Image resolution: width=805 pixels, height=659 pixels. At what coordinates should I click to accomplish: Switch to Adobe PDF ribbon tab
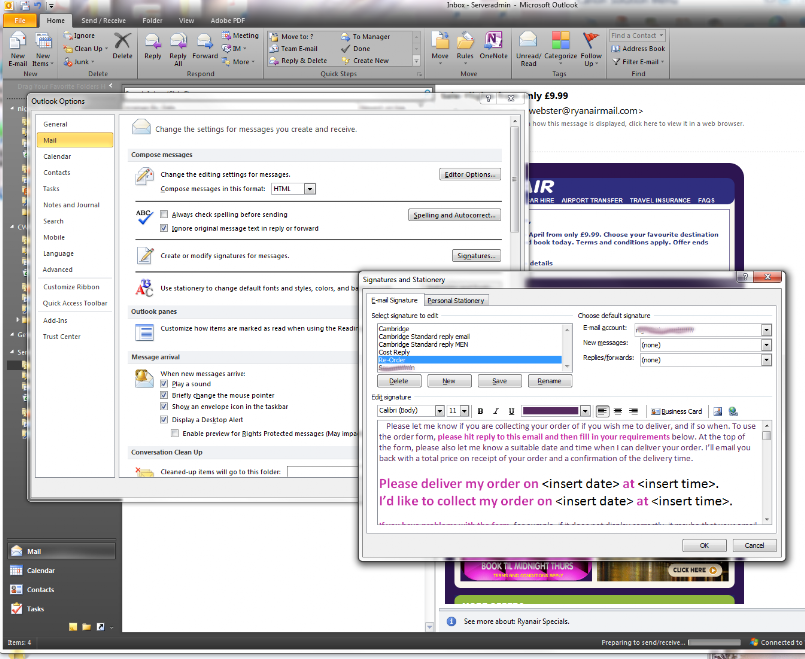(227, 21)
